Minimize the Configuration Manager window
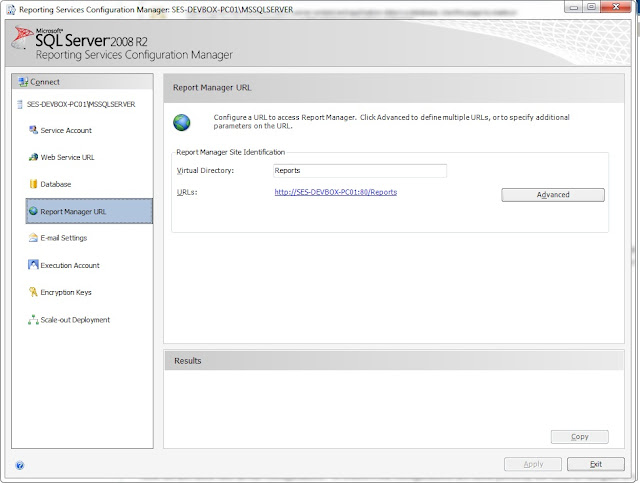This screenshot has width=640, height=483. 573,7
